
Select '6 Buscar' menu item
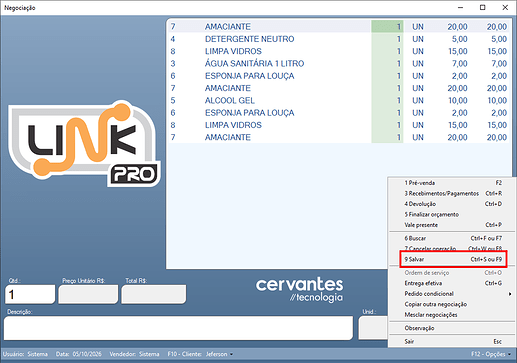(x=453, y=238)
